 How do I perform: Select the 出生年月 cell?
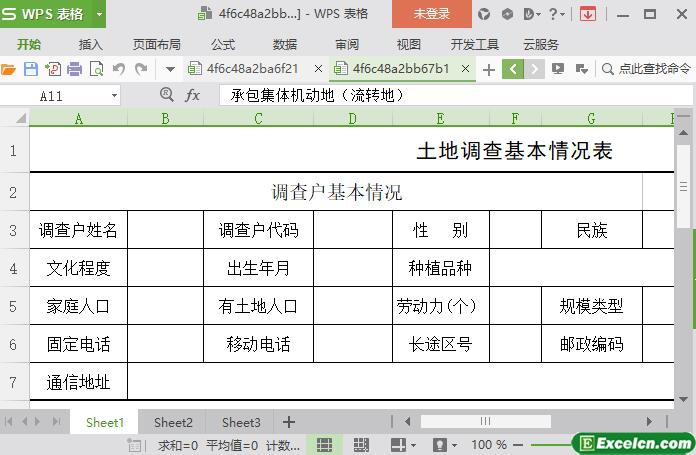(258, 268)
